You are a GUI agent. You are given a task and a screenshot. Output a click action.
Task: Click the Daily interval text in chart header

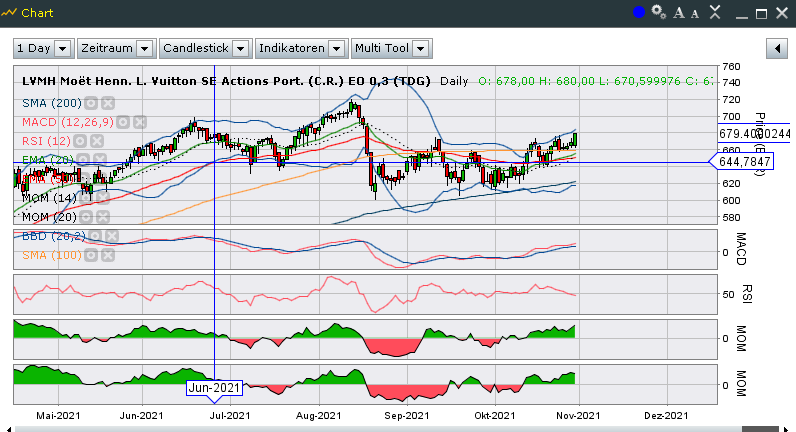click(454, 81)
